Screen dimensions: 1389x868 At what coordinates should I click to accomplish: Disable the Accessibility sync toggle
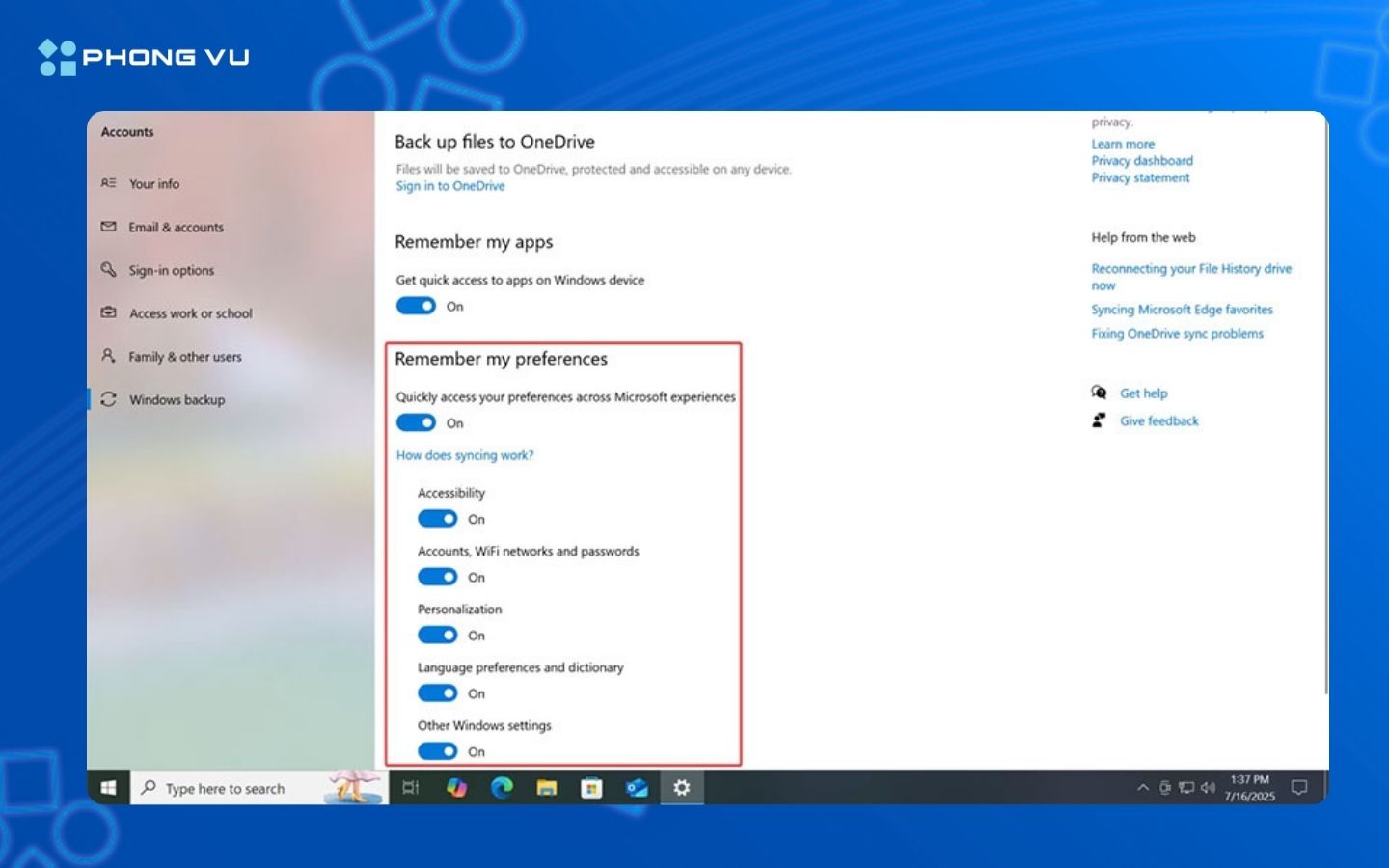coord(437,519)
